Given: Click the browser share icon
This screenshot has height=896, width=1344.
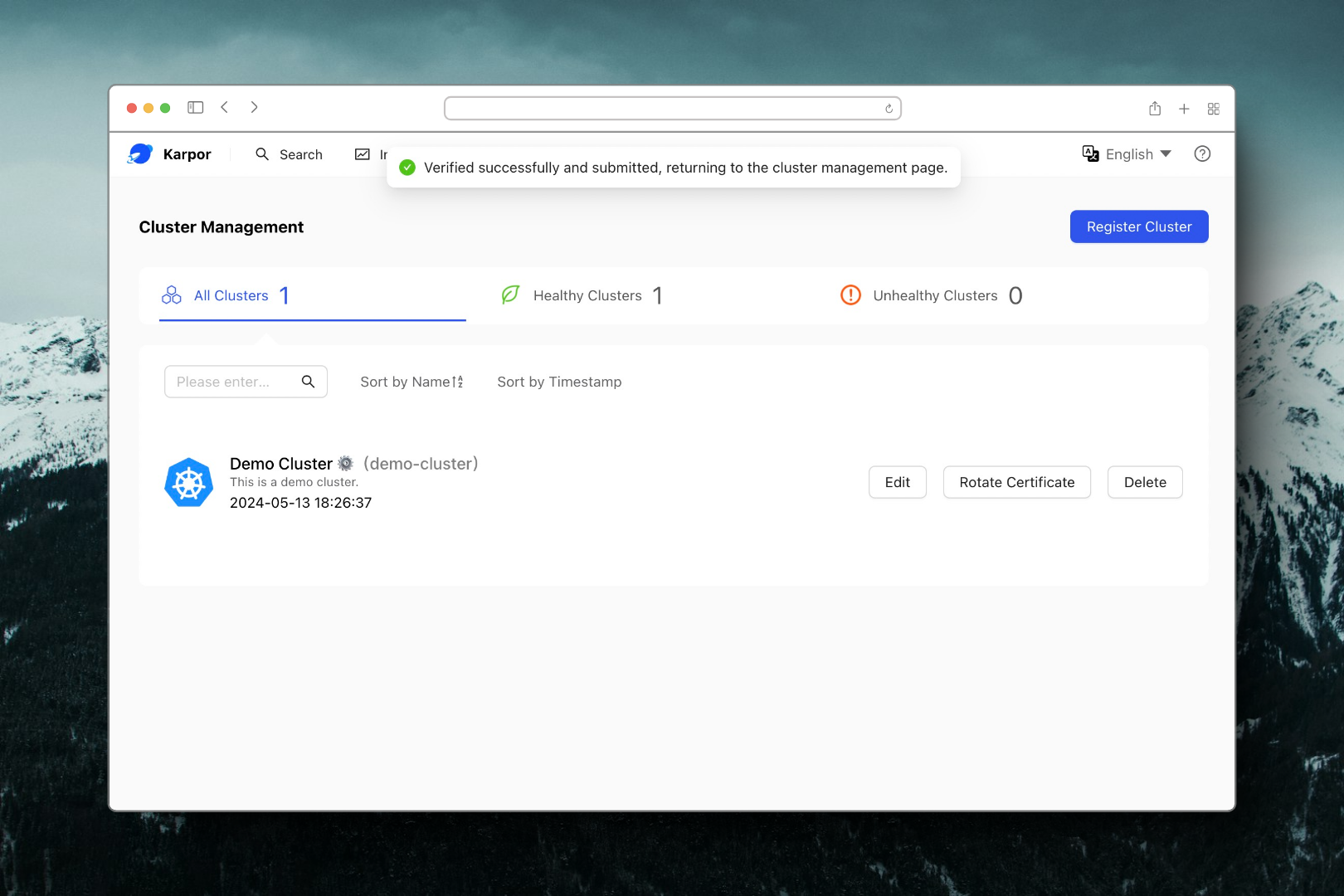Looking at the screenshot, I should point(1154,109).
